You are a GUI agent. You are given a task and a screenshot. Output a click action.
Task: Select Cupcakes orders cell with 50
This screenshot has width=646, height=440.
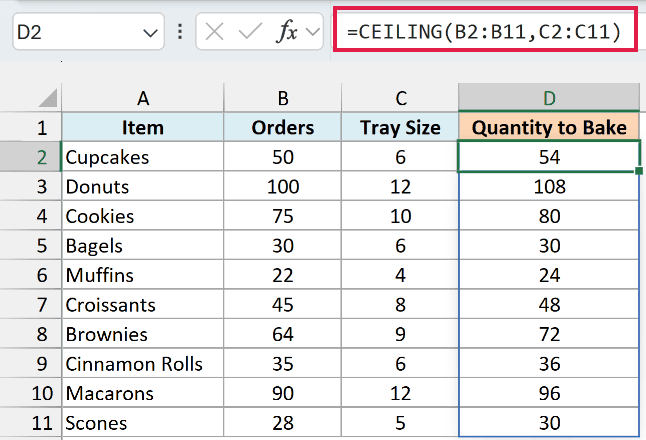point(283,157)
